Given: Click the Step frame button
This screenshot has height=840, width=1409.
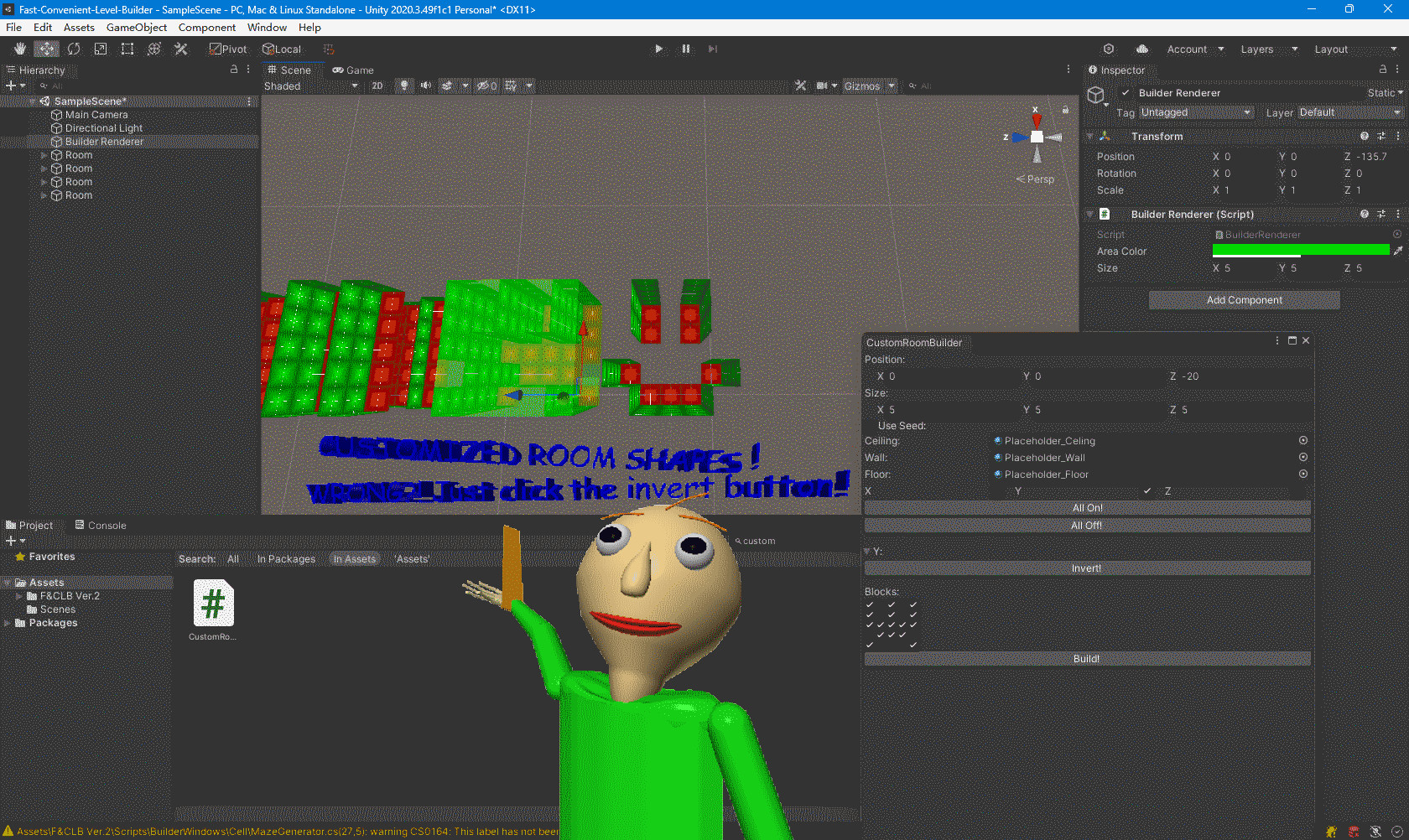Looking at the screenshot, I should [712, 49].
